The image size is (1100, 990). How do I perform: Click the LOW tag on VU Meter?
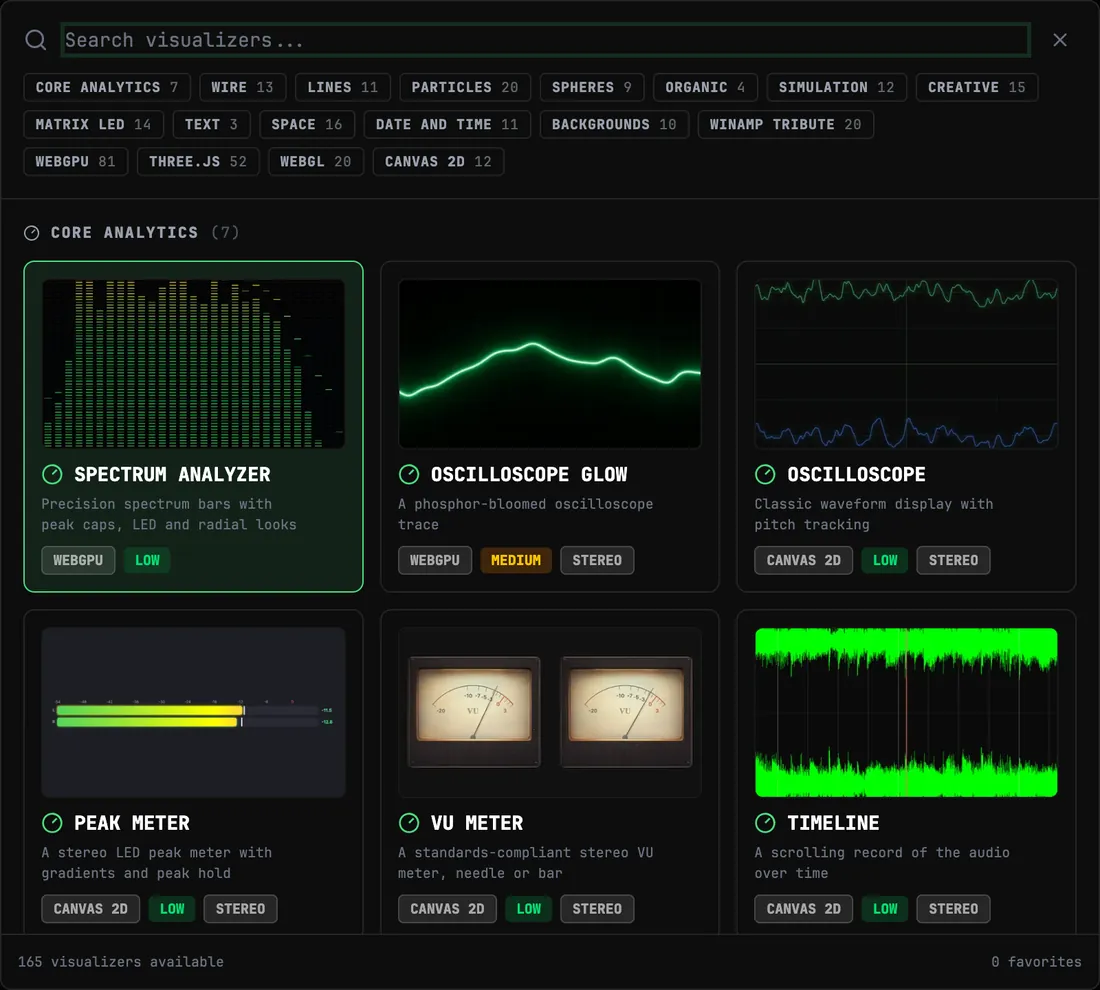[528, 909]
